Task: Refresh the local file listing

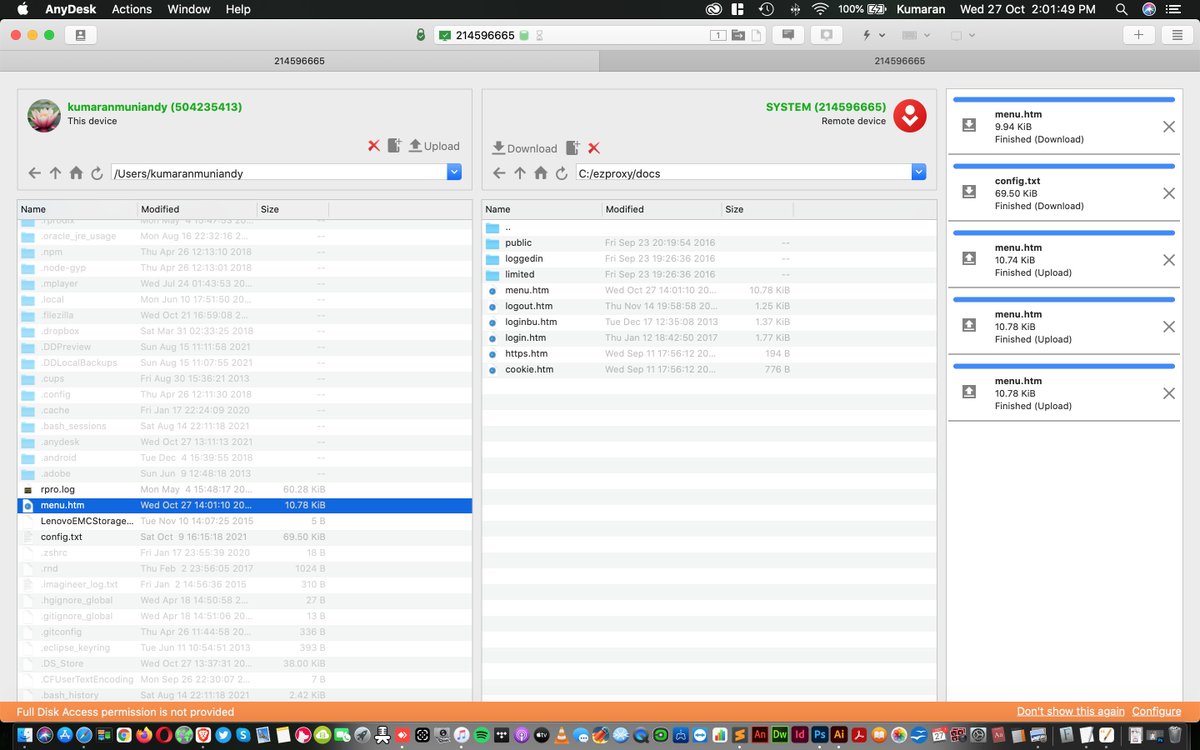Action: click(97, 173)
